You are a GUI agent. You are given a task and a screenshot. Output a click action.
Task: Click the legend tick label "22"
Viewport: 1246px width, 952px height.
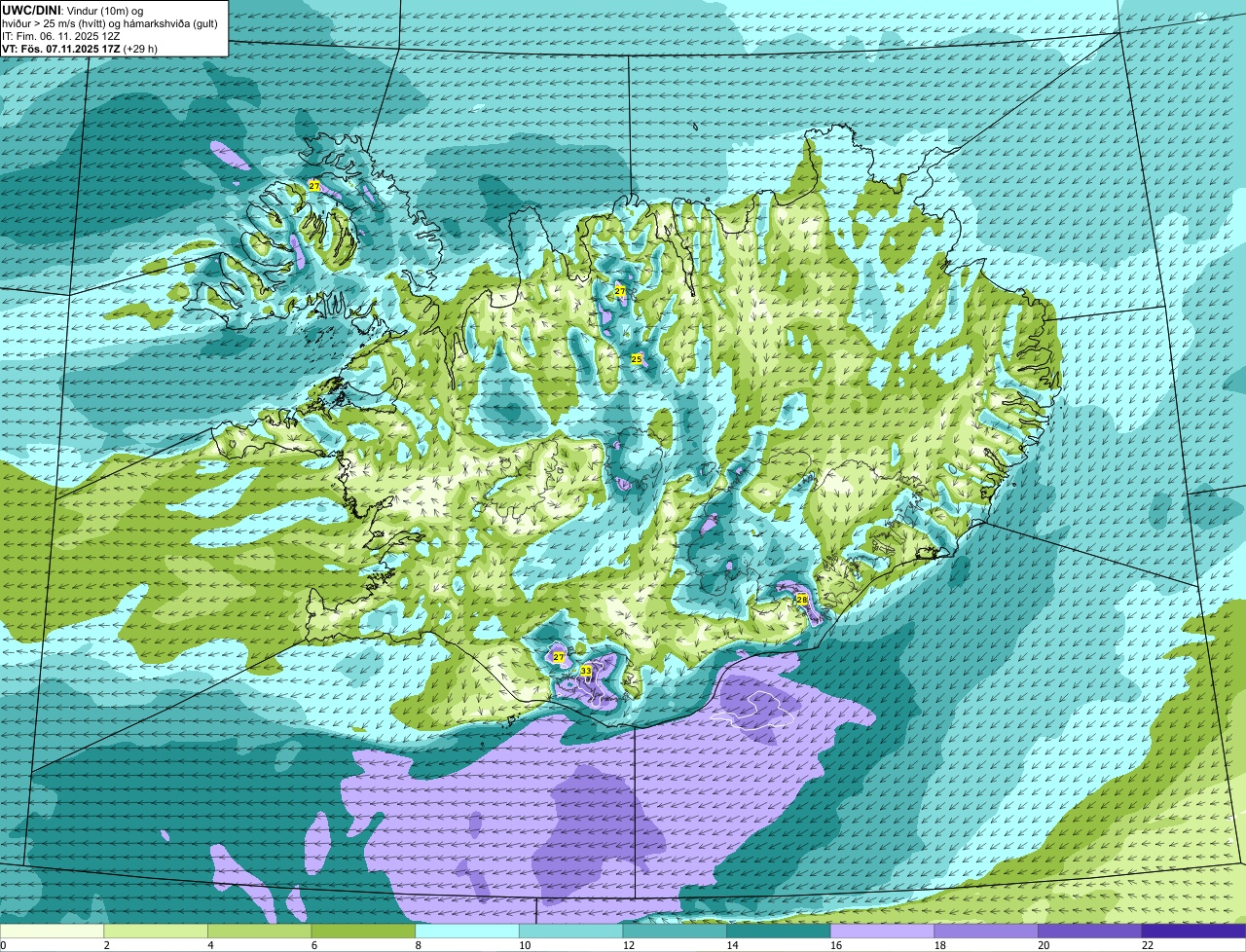click(x=1147, y=945)
